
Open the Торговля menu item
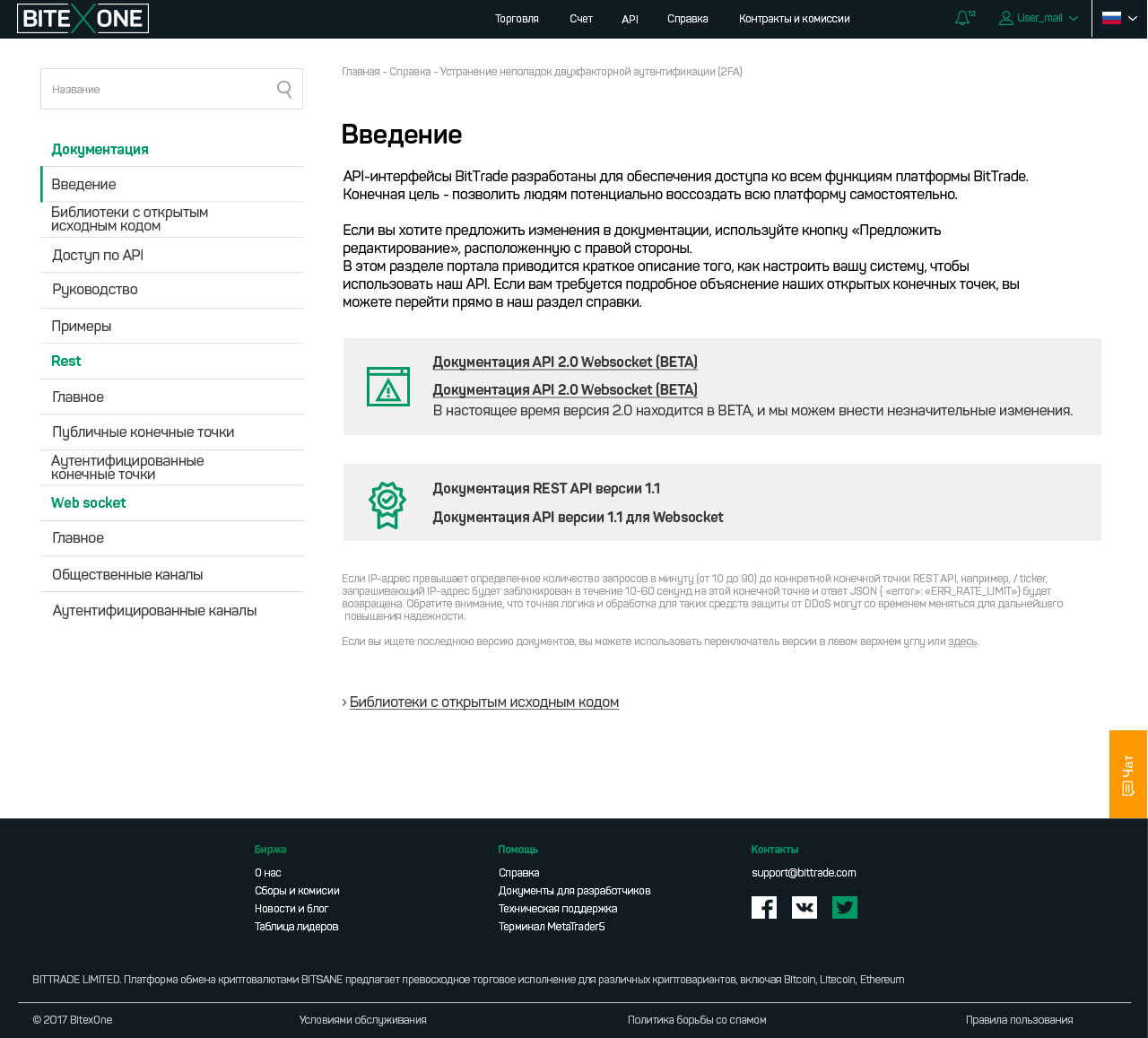coord(517,19)
